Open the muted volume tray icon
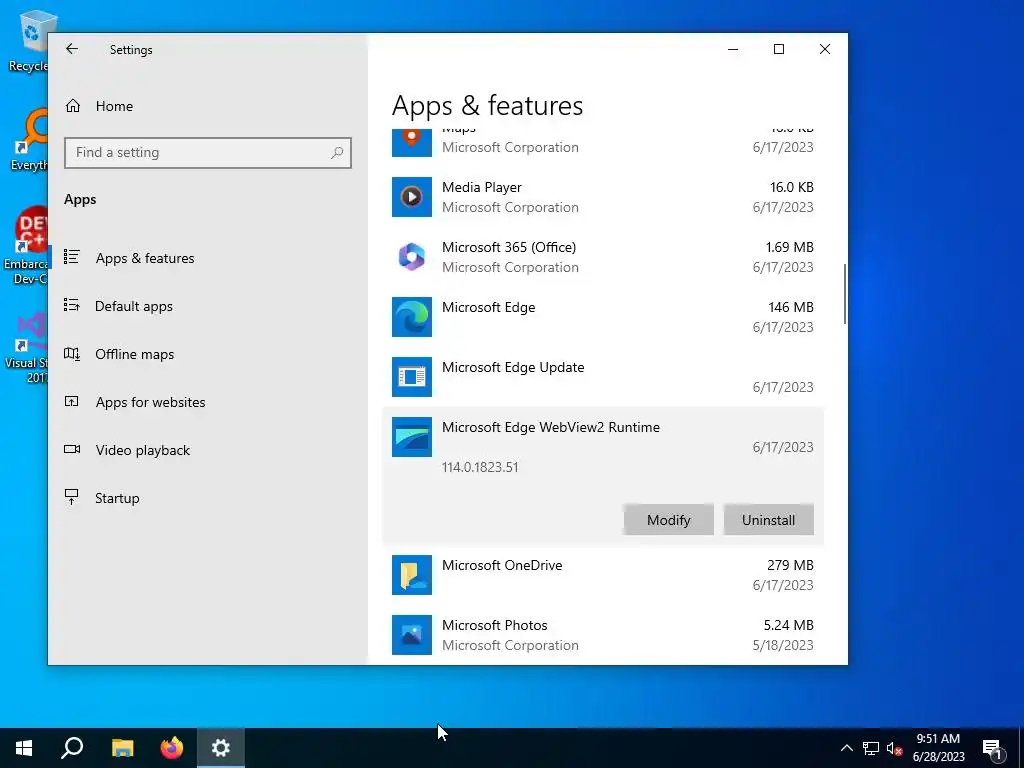Viewport: 1024px width, 768px height. (894, 748)
